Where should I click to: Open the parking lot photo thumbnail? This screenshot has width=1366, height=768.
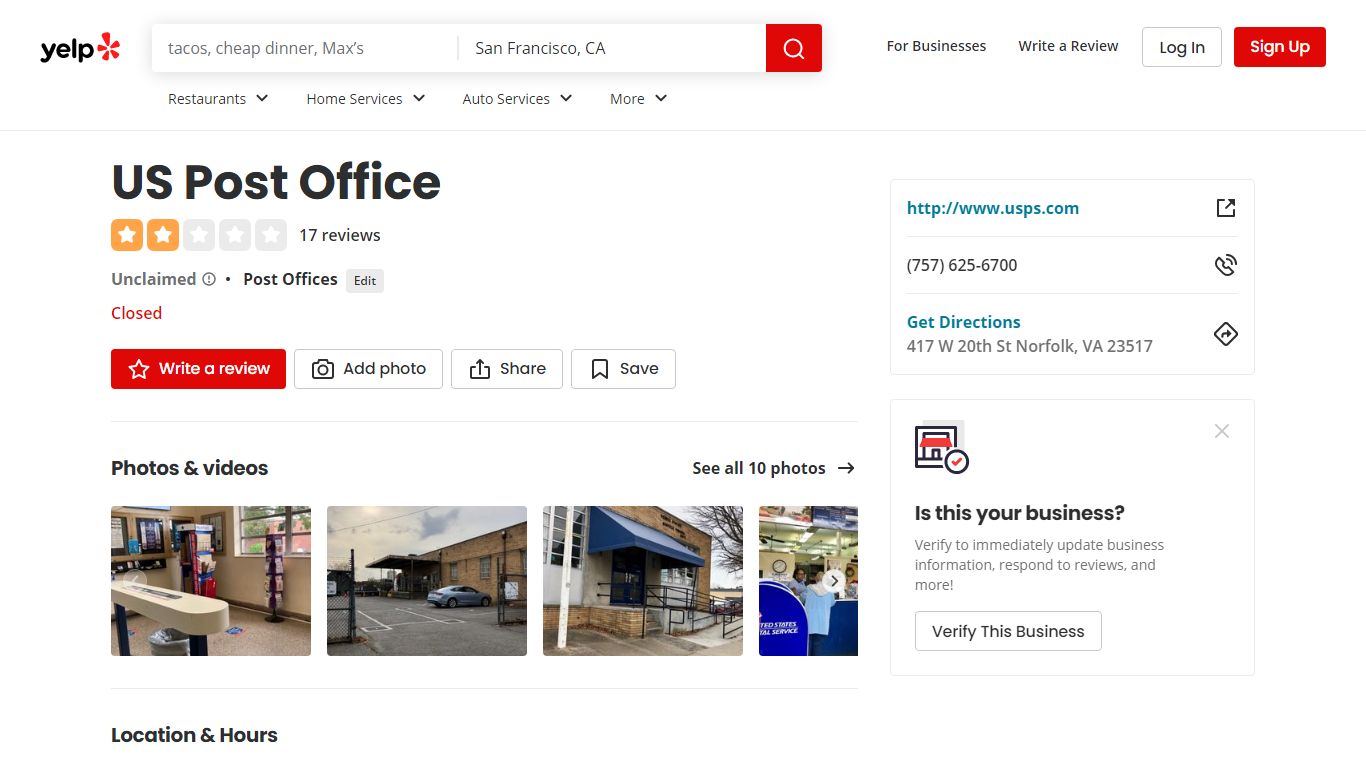point(427,581)
